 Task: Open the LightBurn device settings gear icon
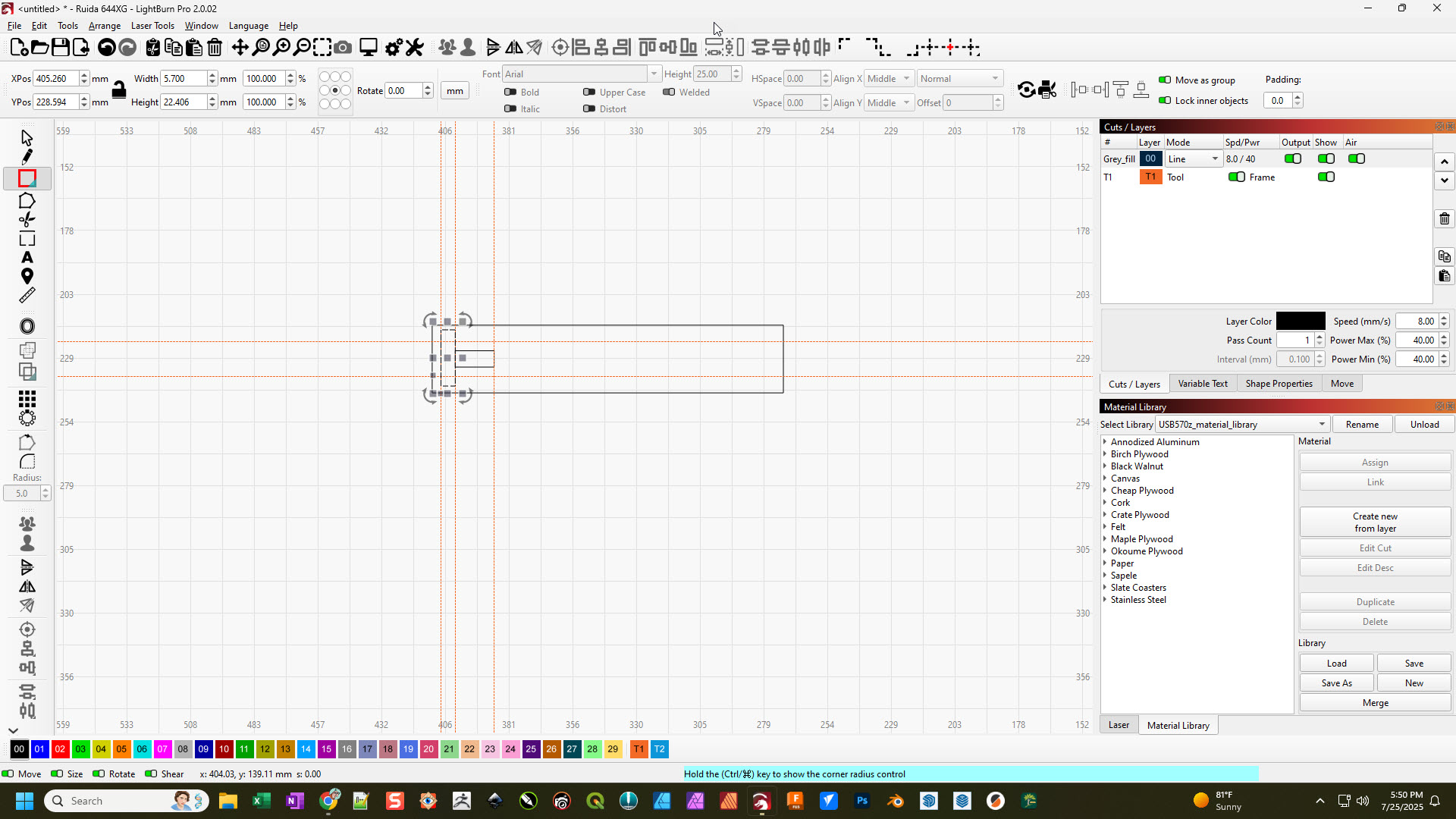393,47
